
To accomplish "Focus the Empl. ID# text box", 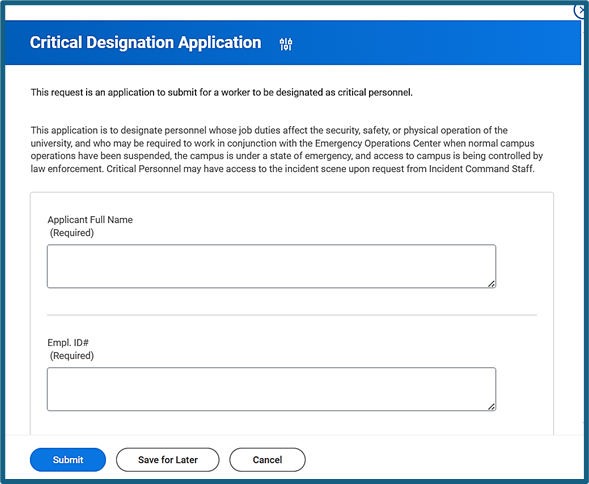I will point(271,389).
